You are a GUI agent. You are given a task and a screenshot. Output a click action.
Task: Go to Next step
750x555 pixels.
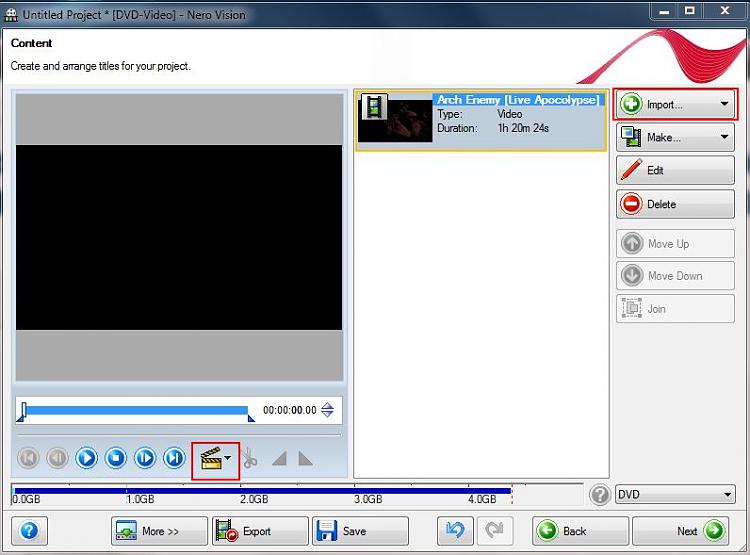(681, 531)
